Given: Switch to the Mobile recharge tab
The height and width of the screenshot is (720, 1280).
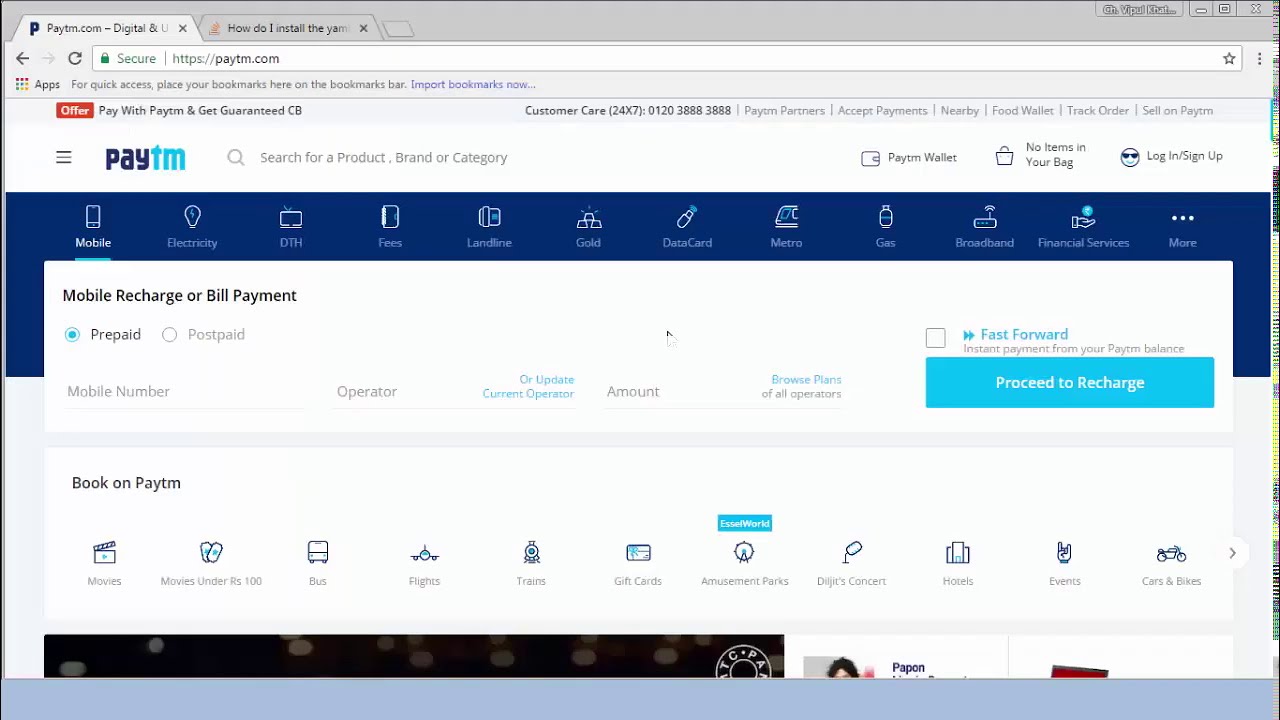Looking at the screenshot, I should 93,227.
